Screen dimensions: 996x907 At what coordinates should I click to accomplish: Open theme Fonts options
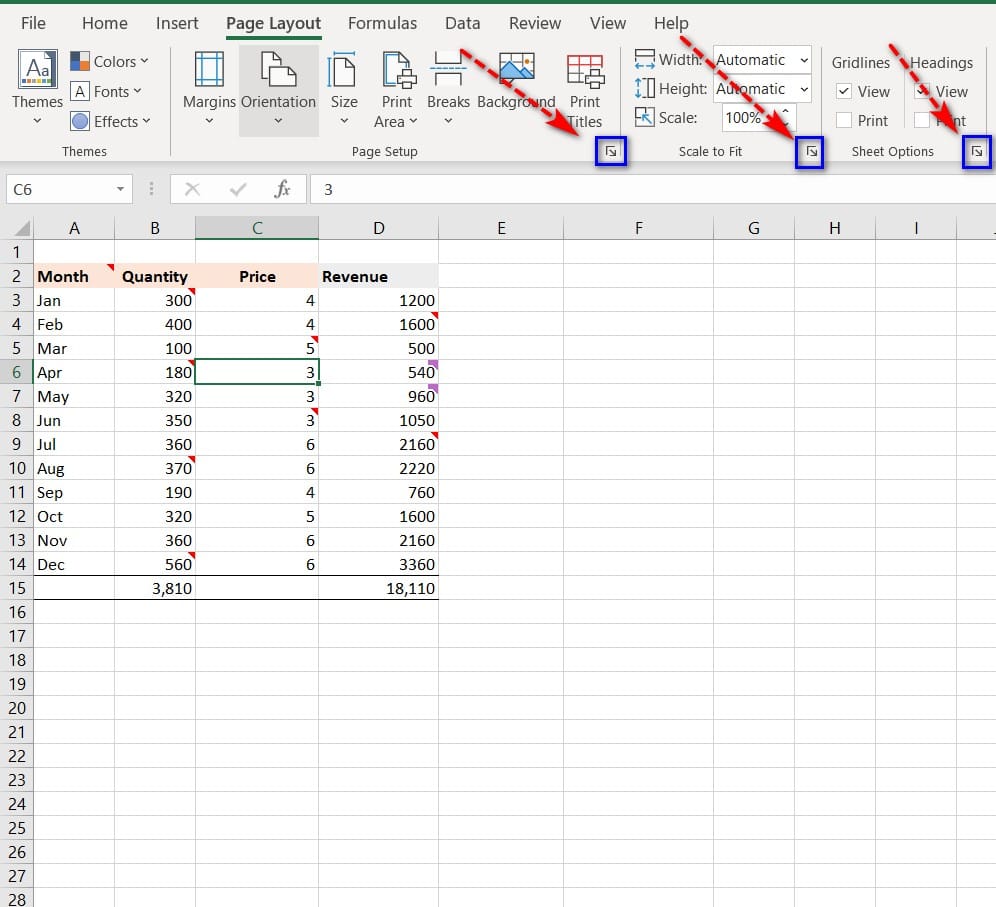click(106, 91)
